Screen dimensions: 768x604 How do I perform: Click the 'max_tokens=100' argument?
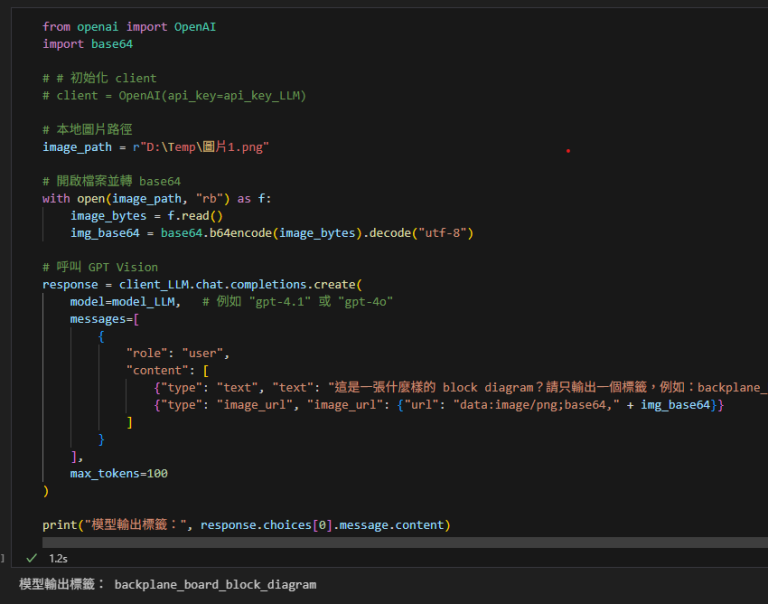click(x=119, y=474)
